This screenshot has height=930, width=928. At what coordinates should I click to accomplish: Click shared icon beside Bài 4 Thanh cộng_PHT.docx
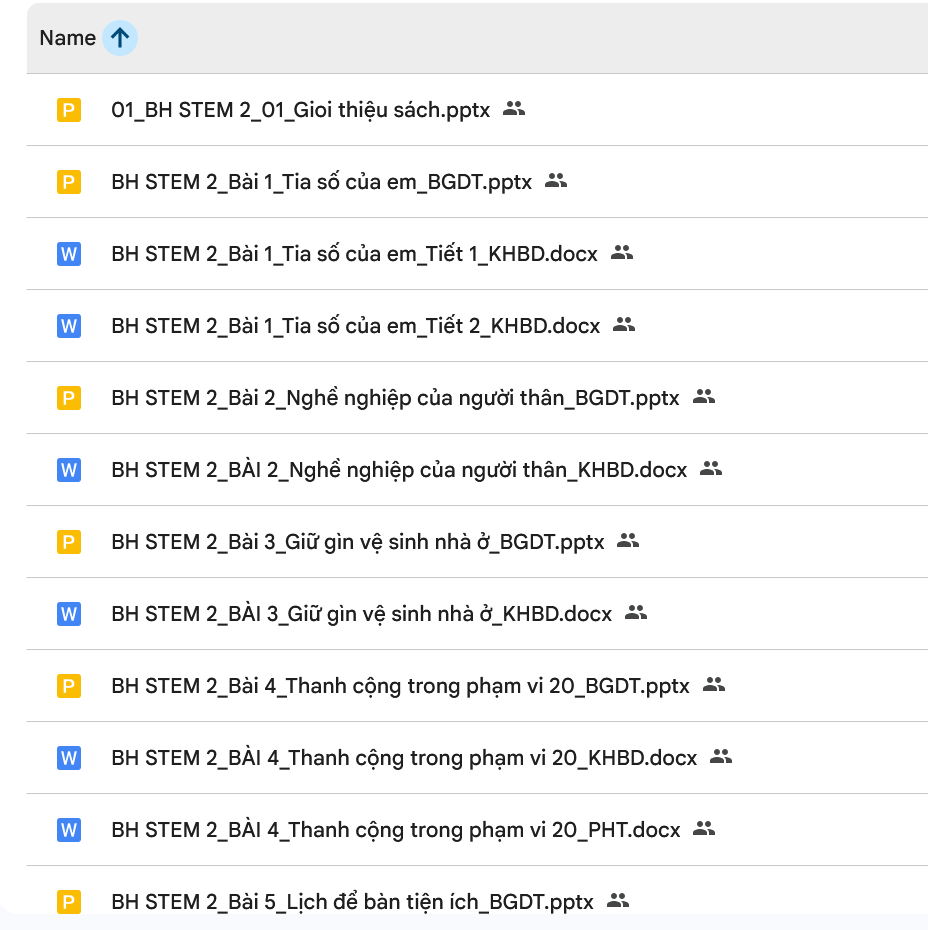click(704, 829)
